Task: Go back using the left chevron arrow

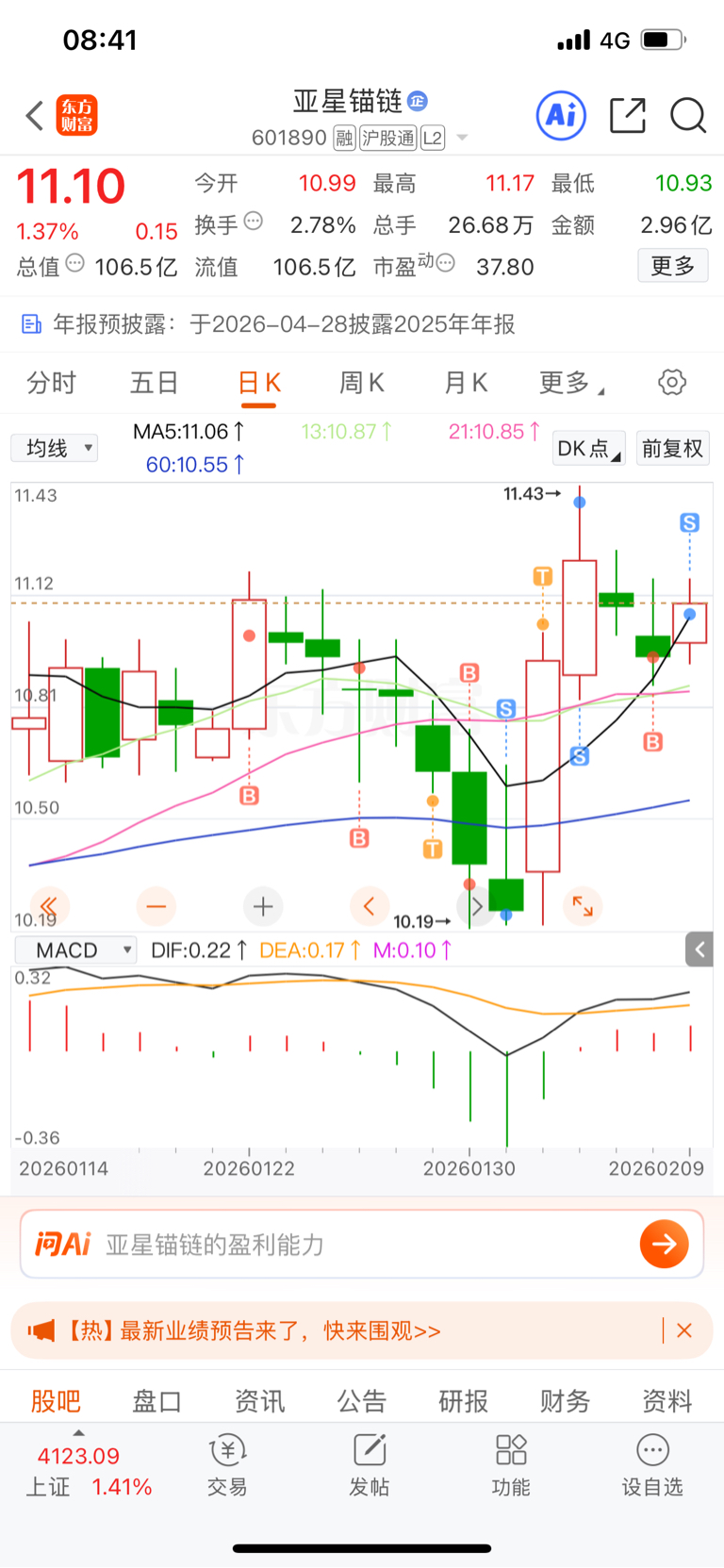Action: tap(35, 116)
